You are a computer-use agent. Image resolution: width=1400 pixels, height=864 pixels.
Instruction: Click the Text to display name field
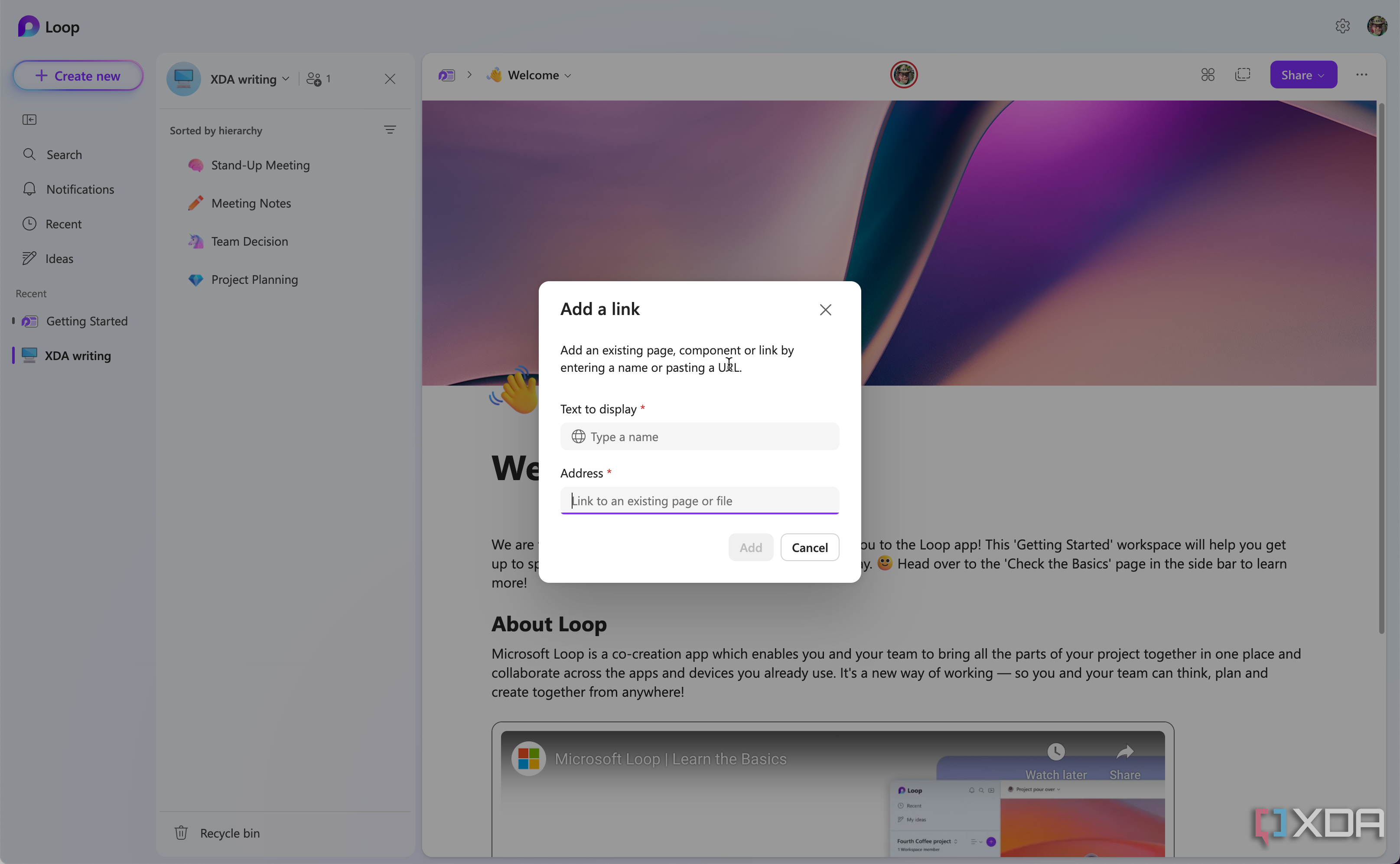coord(700,437)
